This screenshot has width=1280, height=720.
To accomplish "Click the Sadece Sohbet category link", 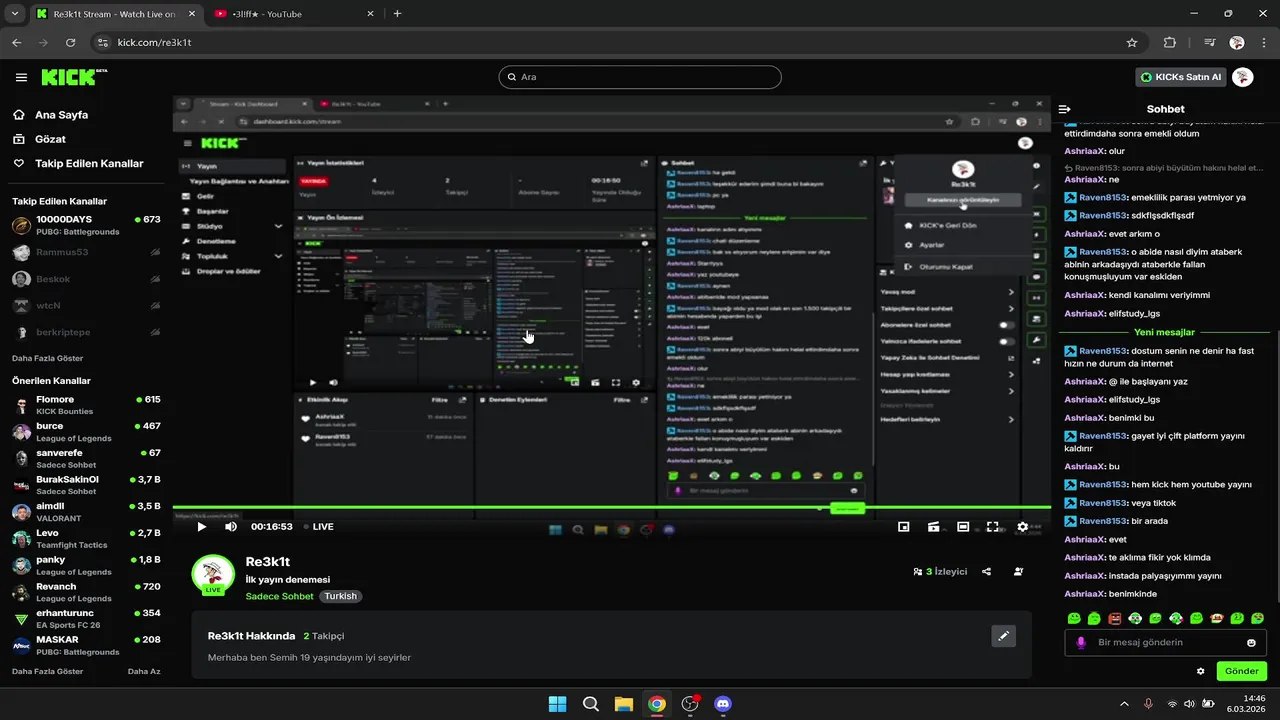I will pos(279,596).
